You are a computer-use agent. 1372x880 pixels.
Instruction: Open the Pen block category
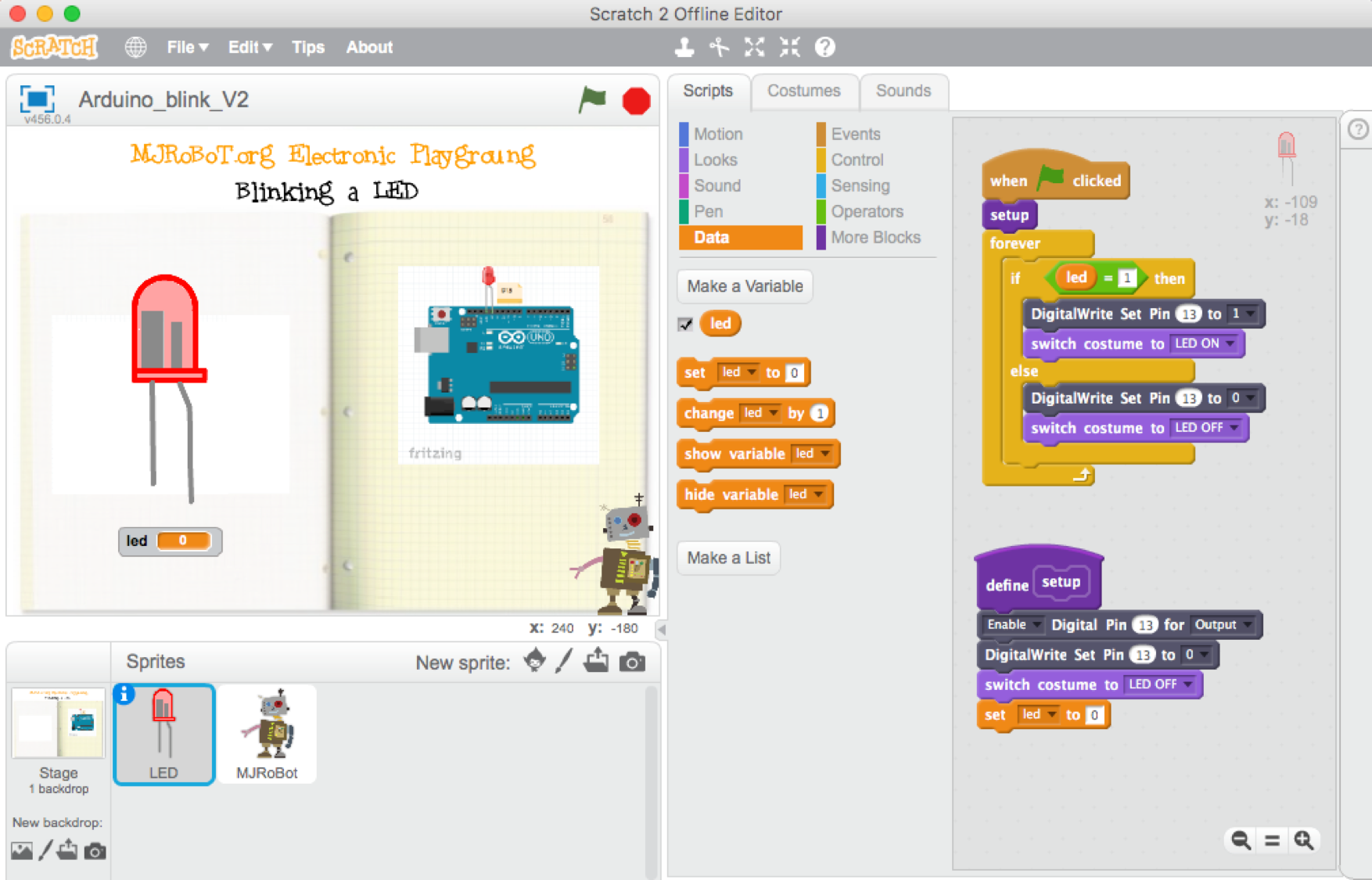[709, 211]
